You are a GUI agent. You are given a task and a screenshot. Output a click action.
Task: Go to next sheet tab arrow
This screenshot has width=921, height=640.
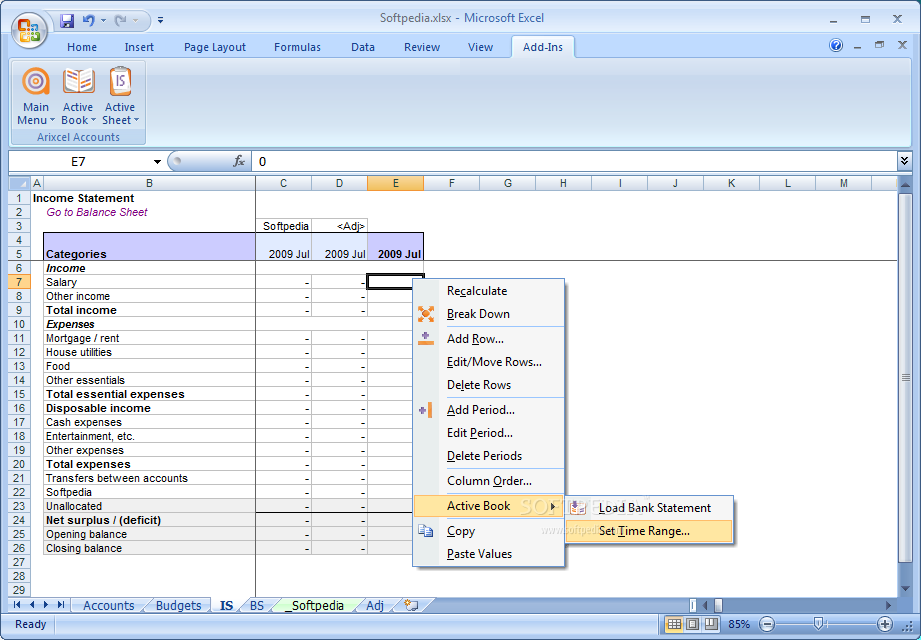coord(46,605)
